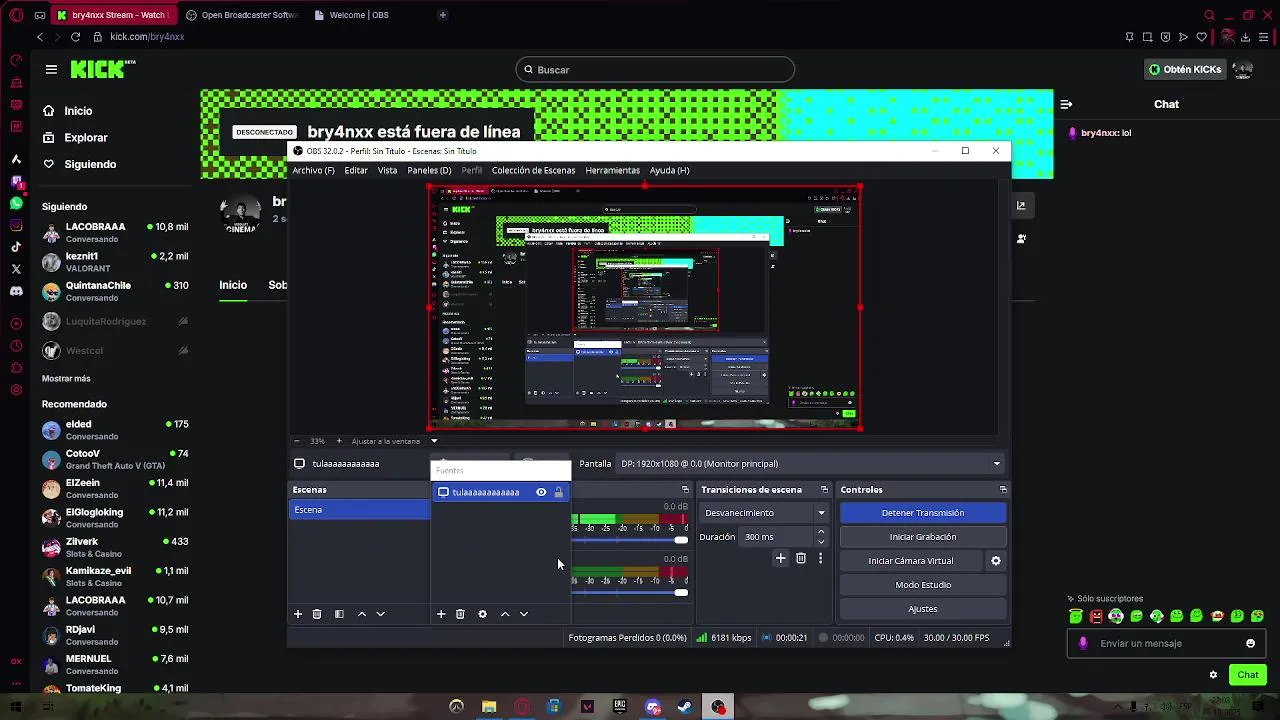This screenshot has width=1280, height=720.
Task: Click Mostrar más in Siguiendo list
Action: coord(66,379)
